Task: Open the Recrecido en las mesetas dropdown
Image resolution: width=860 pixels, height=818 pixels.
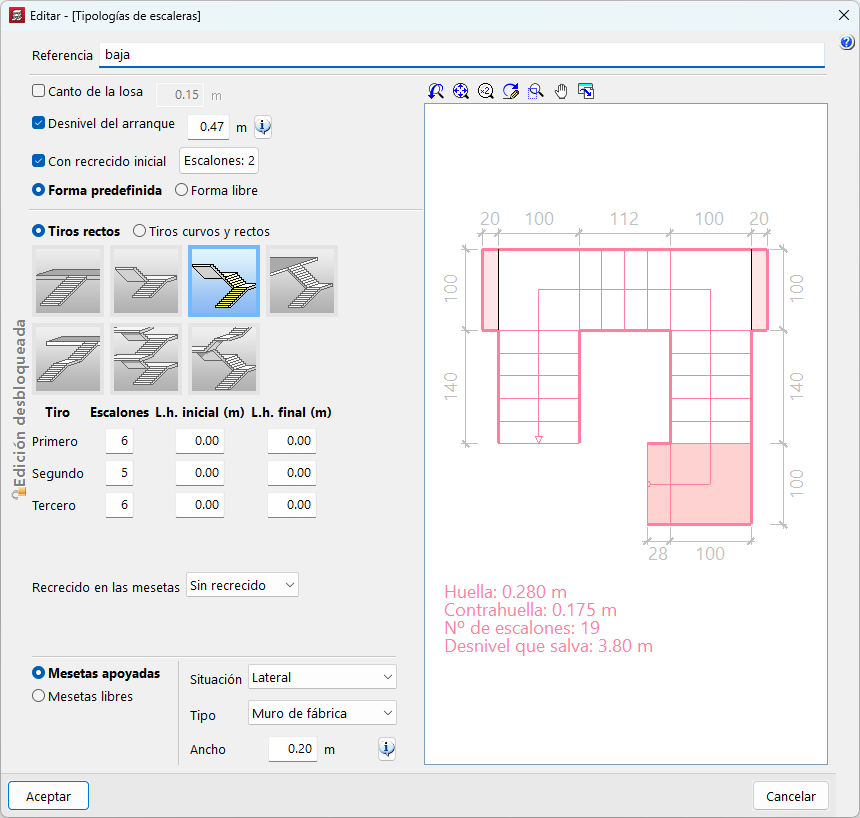Action: pos(242,585)
